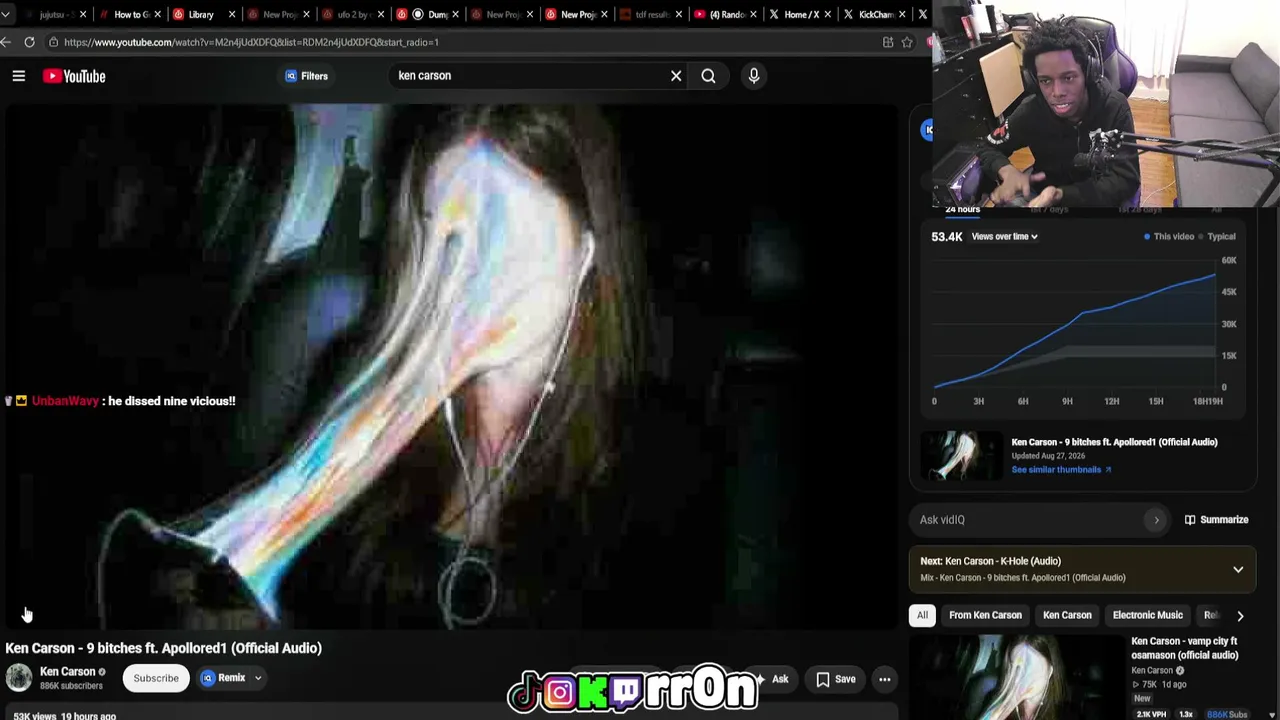
Task: Open Ken Carson channel avatar
Action: 19,678
